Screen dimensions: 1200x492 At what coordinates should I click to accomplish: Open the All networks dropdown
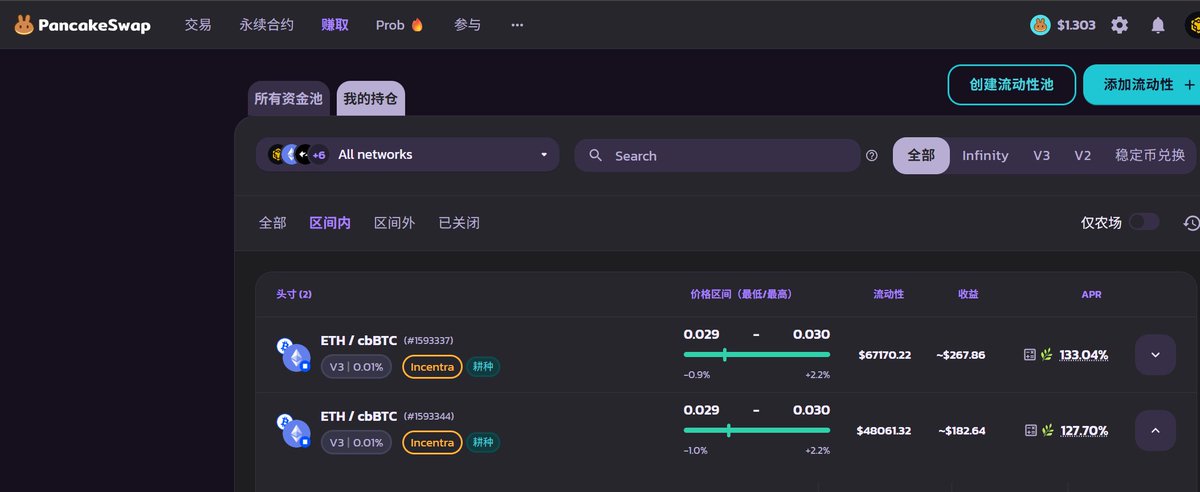click(408, 155)
